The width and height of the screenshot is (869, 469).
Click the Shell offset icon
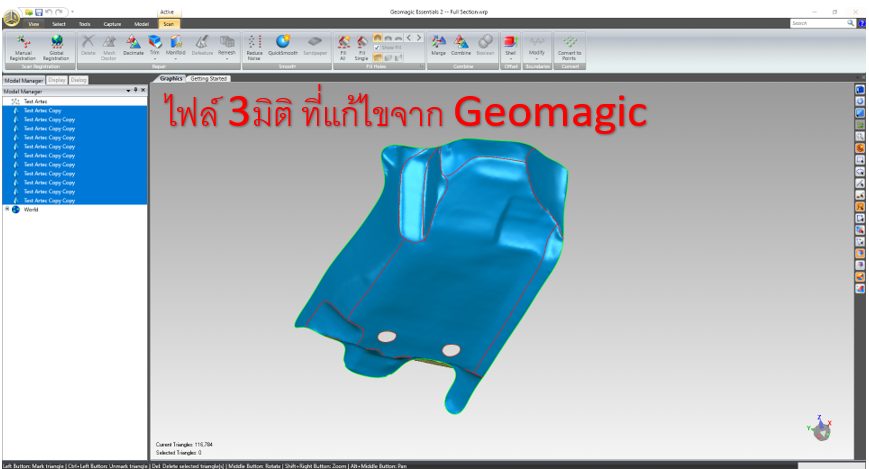click(510, 42)
